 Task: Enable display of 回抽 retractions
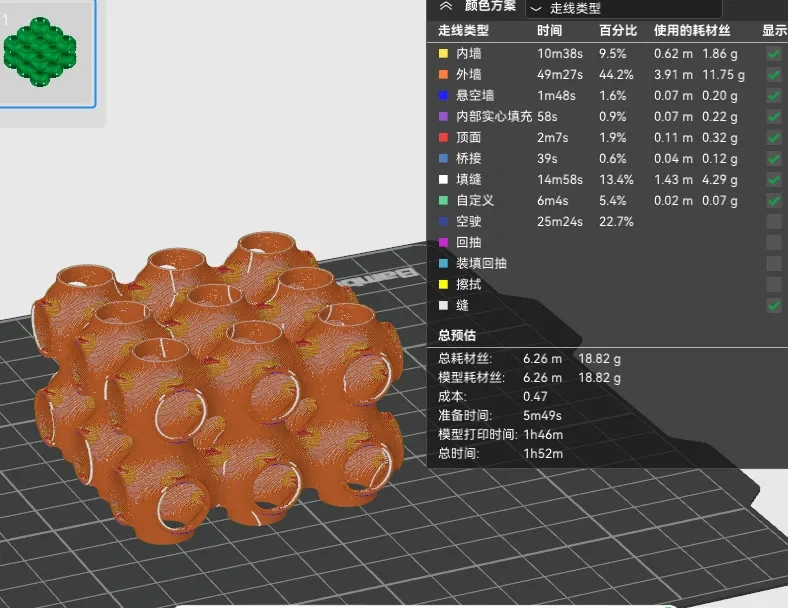click(774, 243)
